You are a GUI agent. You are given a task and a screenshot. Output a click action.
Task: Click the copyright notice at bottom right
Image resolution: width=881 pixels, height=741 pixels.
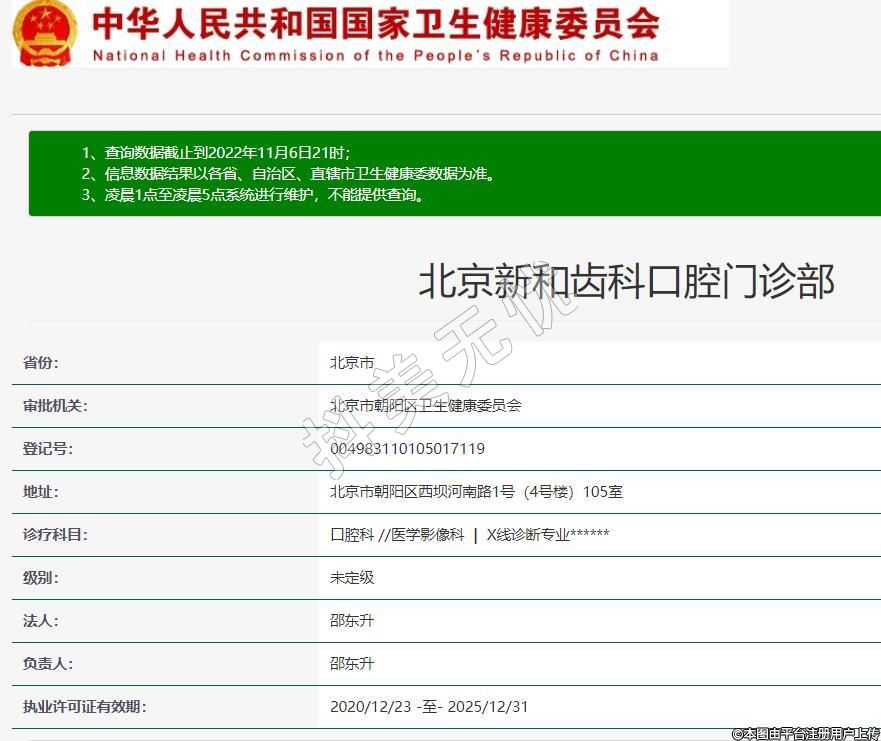(x=805, y=733)
